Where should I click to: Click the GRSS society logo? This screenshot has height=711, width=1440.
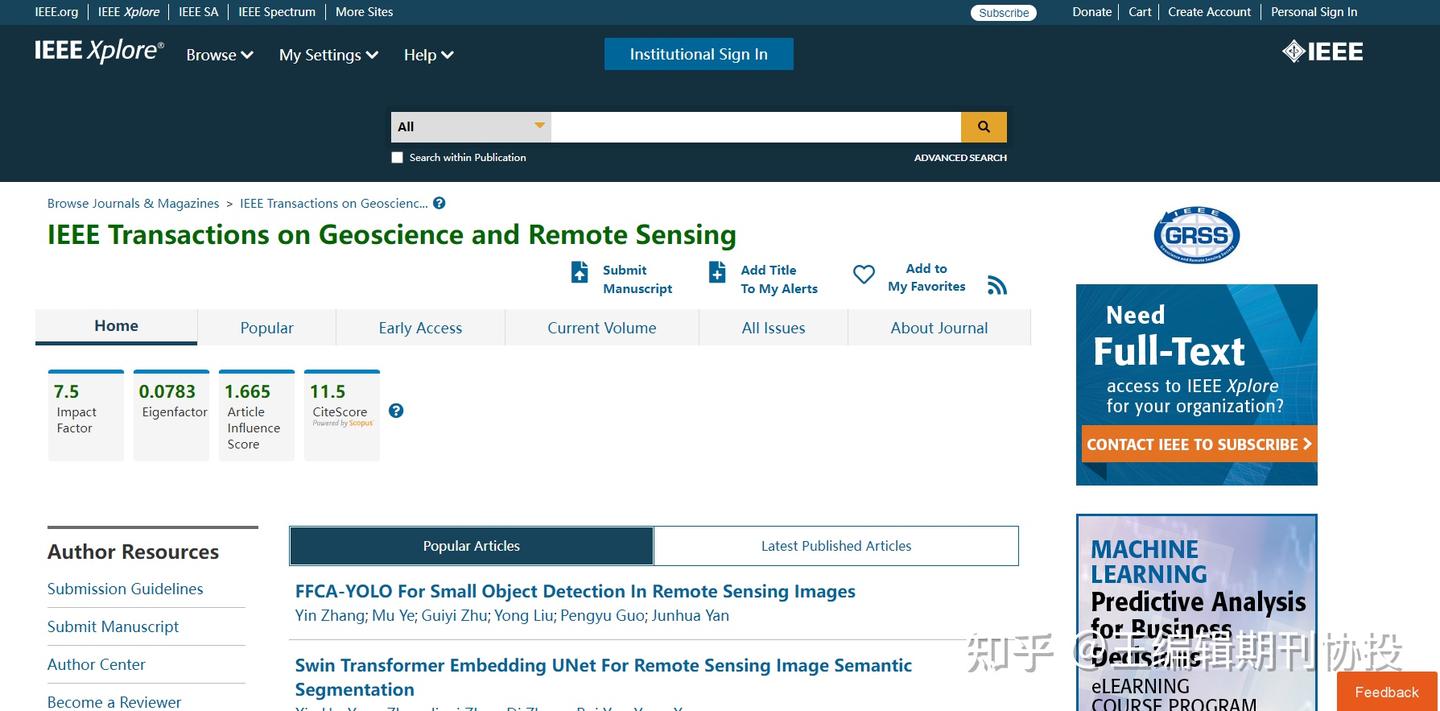(1196, 233)
